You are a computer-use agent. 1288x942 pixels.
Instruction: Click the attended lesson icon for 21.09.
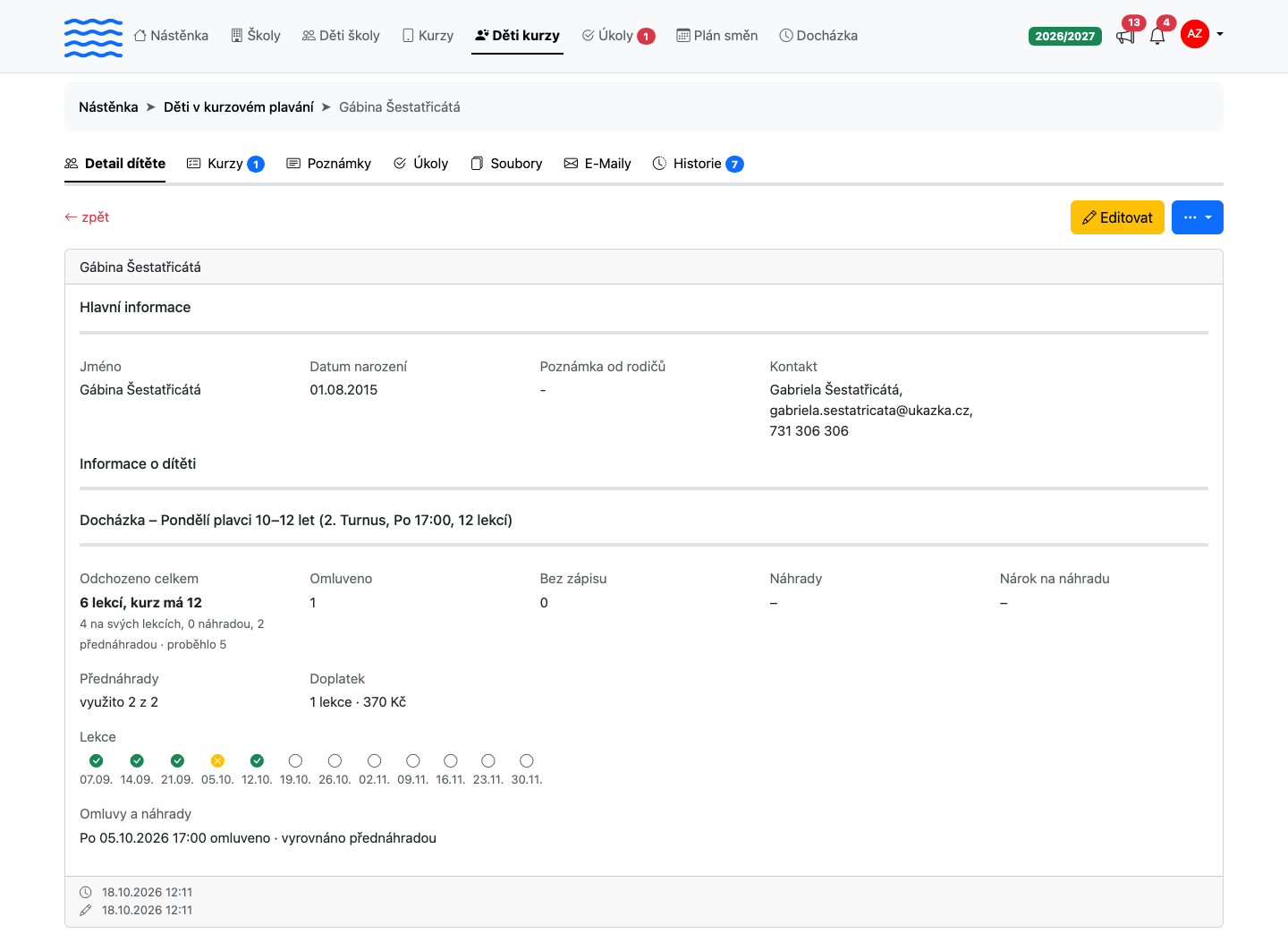177,760
